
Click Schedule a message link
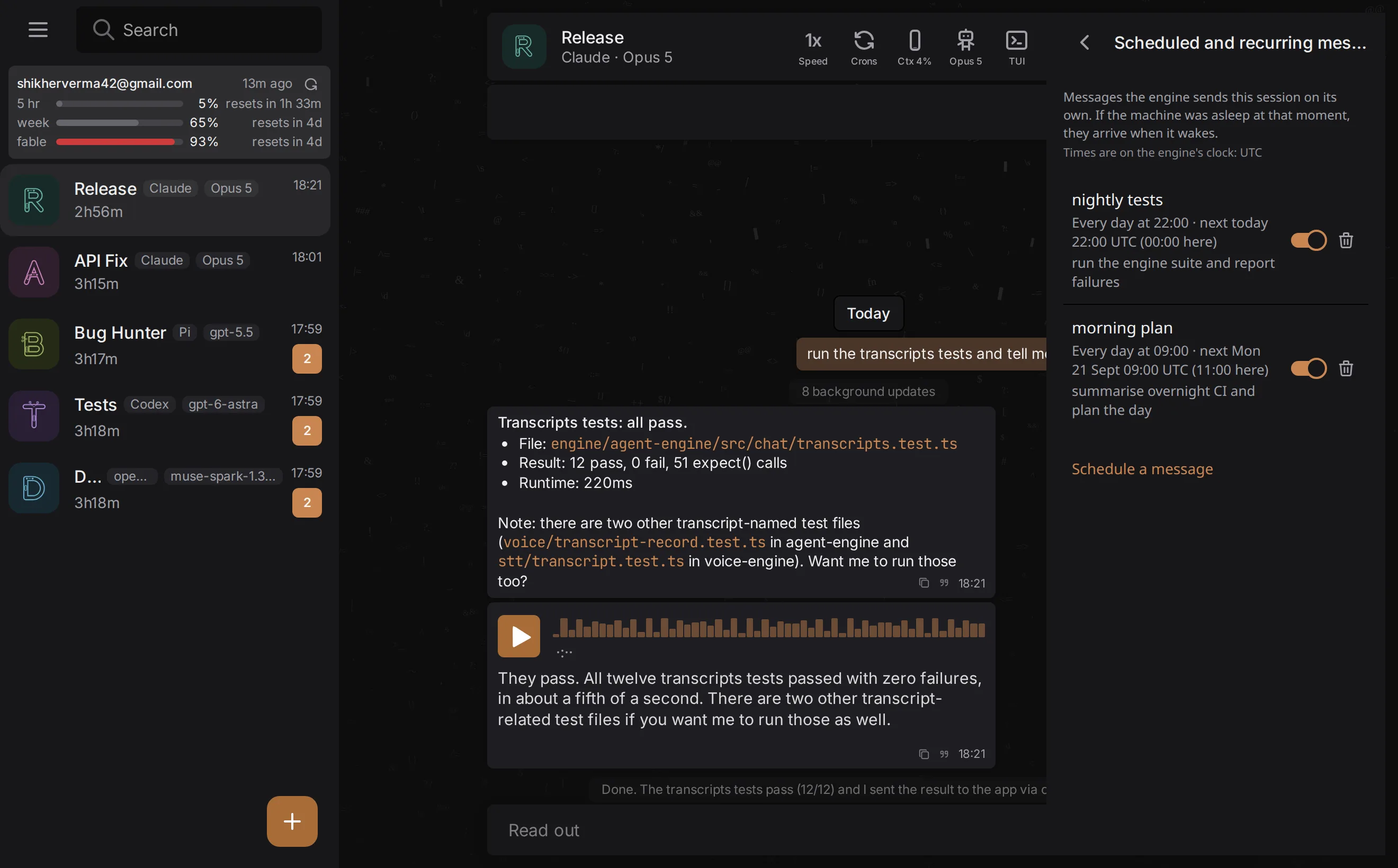(1142, 468)
